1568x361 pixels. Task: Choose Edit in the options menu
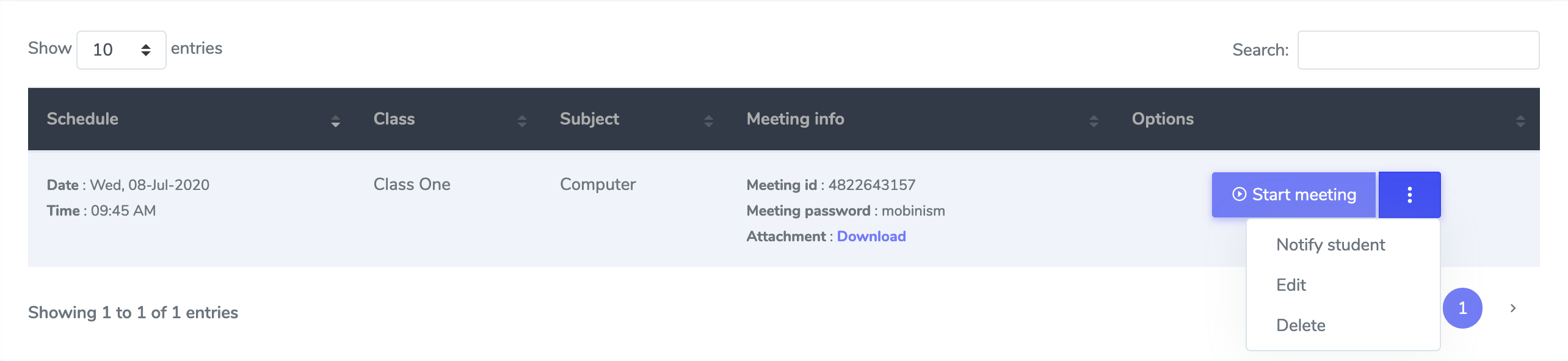coord(1291,285)
